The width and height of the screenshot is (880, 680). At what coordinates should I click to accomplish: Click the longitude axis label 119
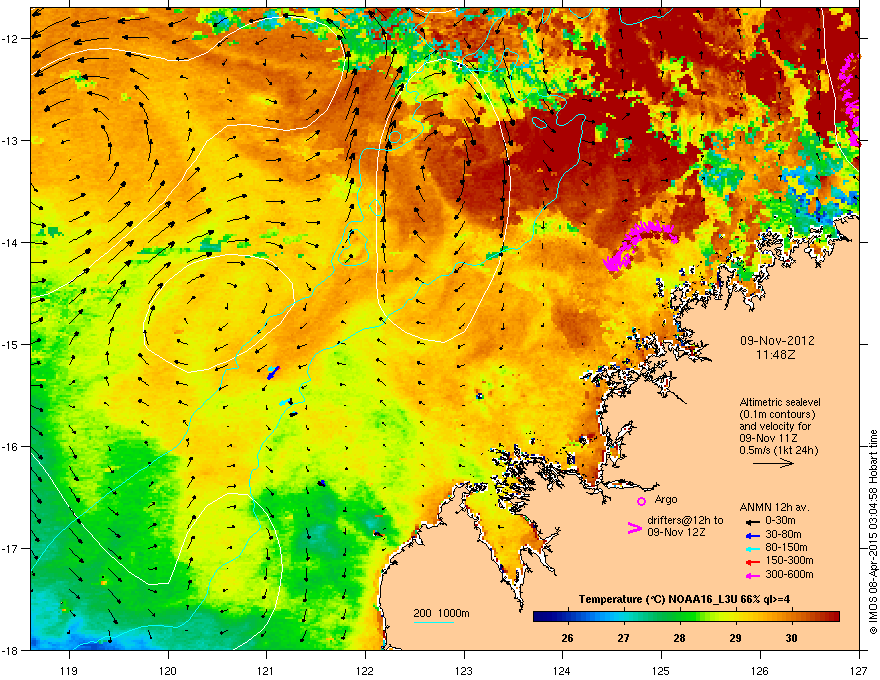point(69,670)
